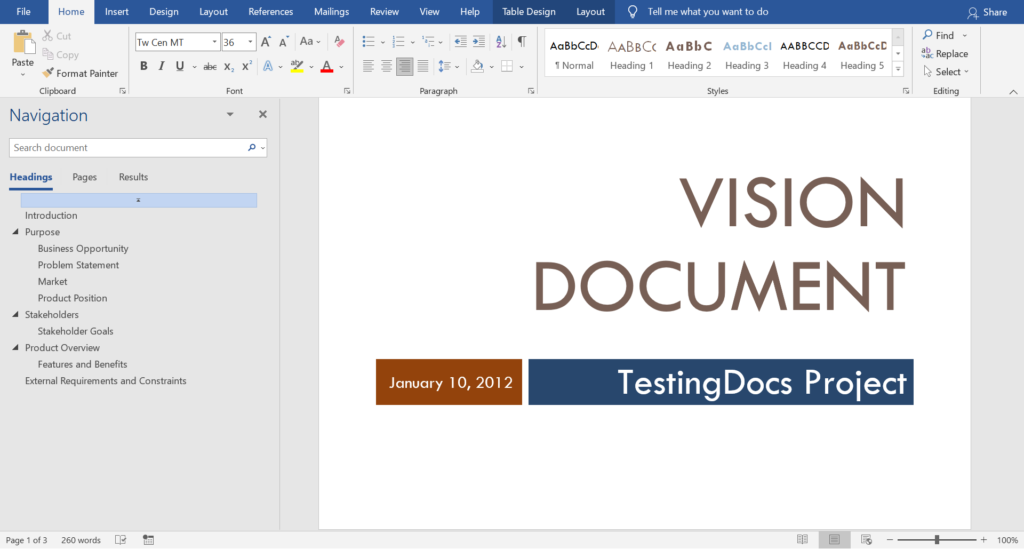Viewport: 1024px width, 549px height.
Task: Apply yellow text highlight color
Action: pyautogui.click(x=297, y=67)
